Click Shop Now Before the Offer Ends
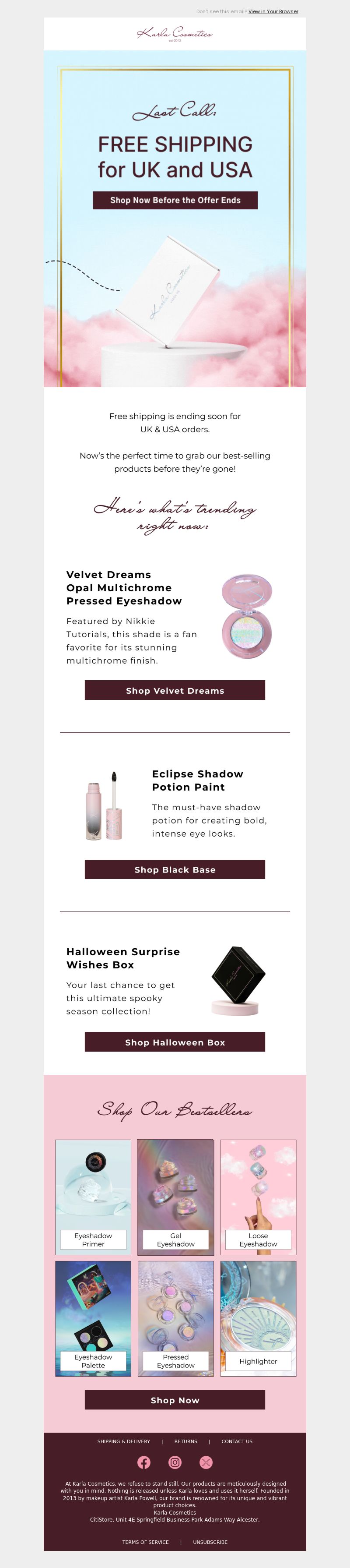Screen dimensions: 350x1568 click(x=175, y=200)
